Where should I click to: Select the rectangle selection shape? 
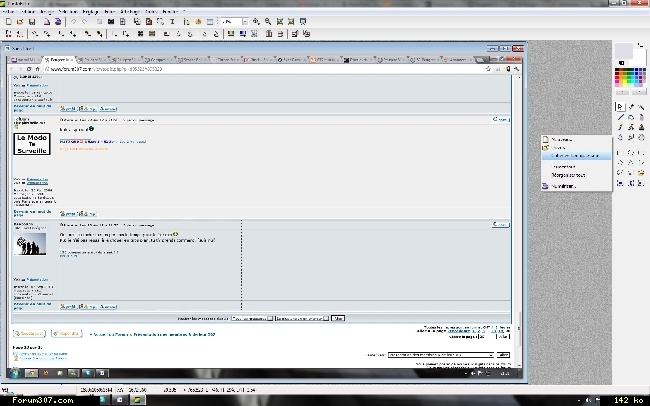pyautogui.click(x=620, y=153)
